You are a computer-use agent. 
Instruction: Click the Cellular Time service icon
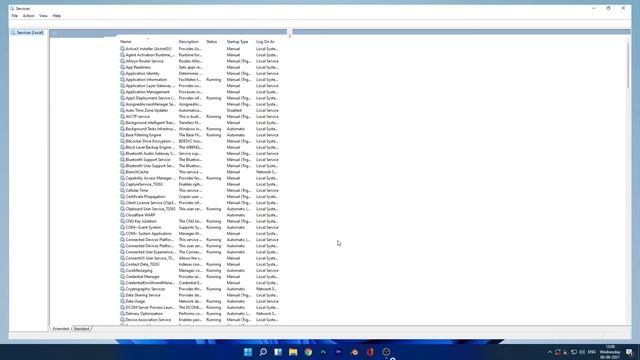click(x=122, y=190)
